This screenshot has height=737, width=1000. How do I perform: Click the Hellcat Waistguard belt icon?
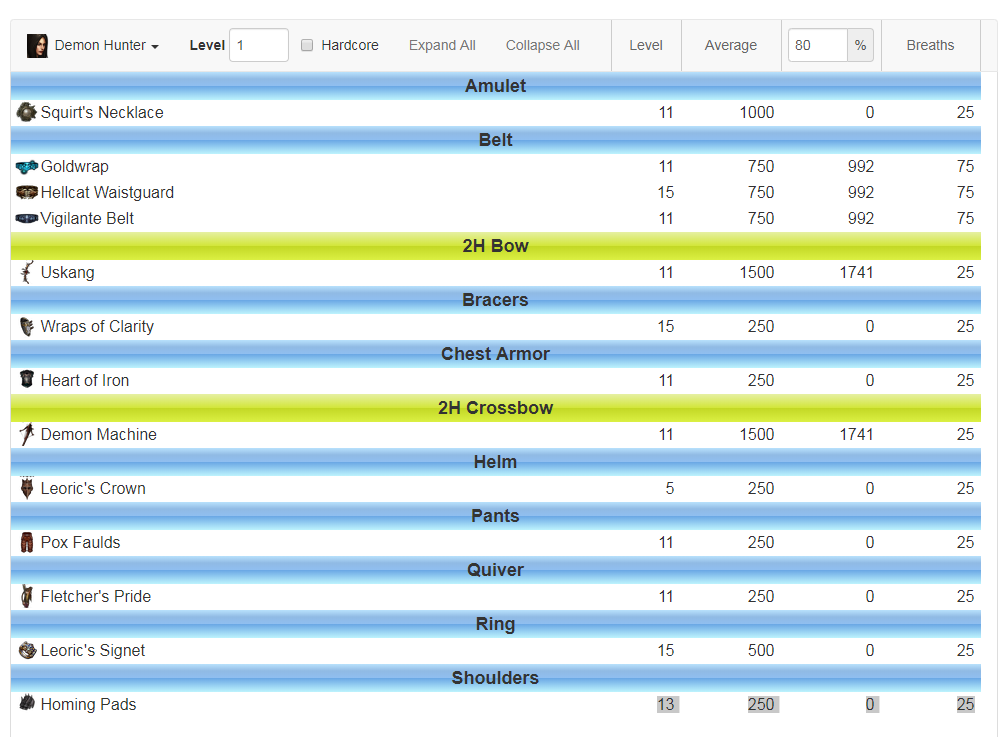point(26,193)
